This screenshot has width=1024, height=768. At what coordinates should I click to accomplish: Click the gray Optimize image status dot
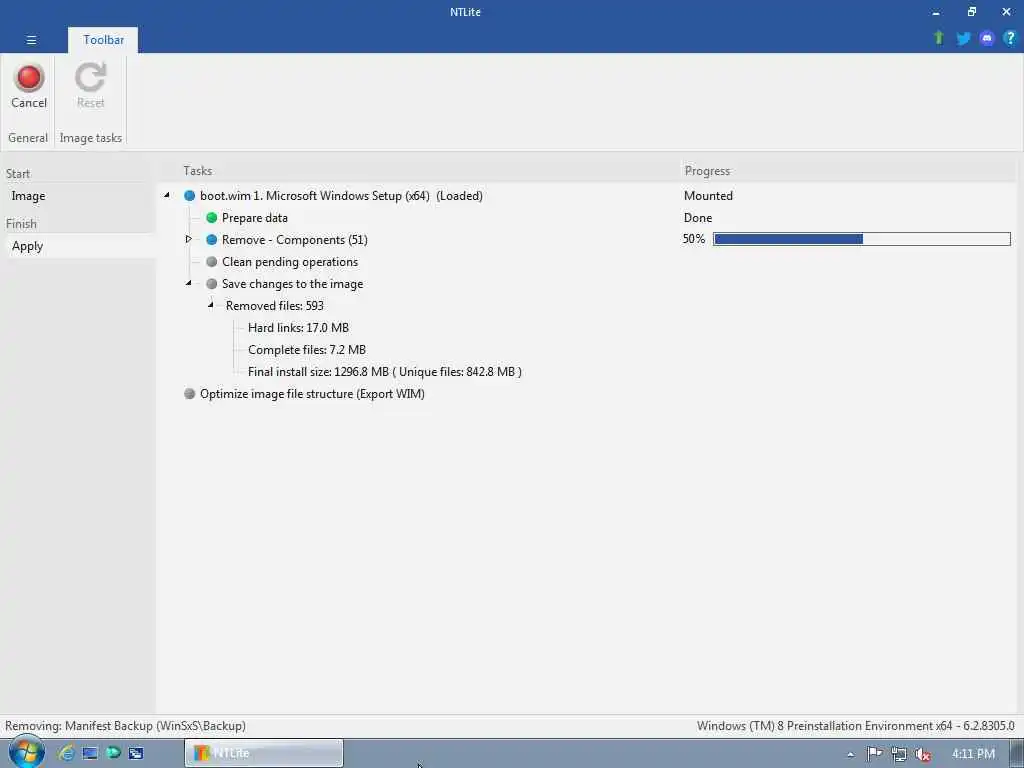click(x=189, y=394)
